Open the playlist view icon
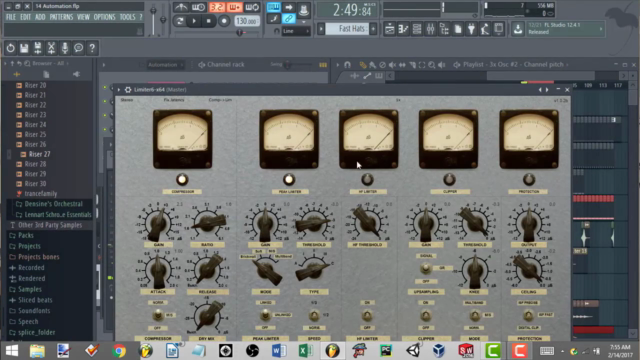 [389, 29]
